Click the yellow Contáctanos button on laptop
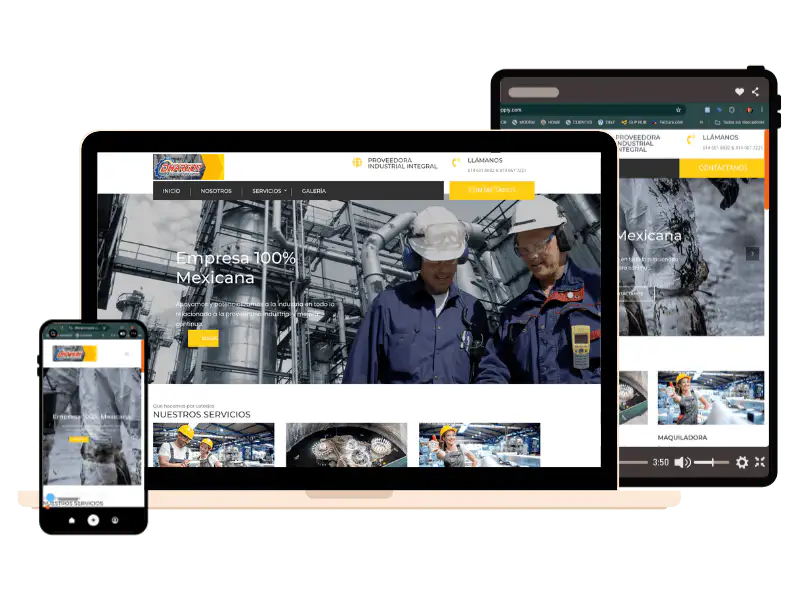Viewport: 800px width, 600px height. click(x=491, y=190)
